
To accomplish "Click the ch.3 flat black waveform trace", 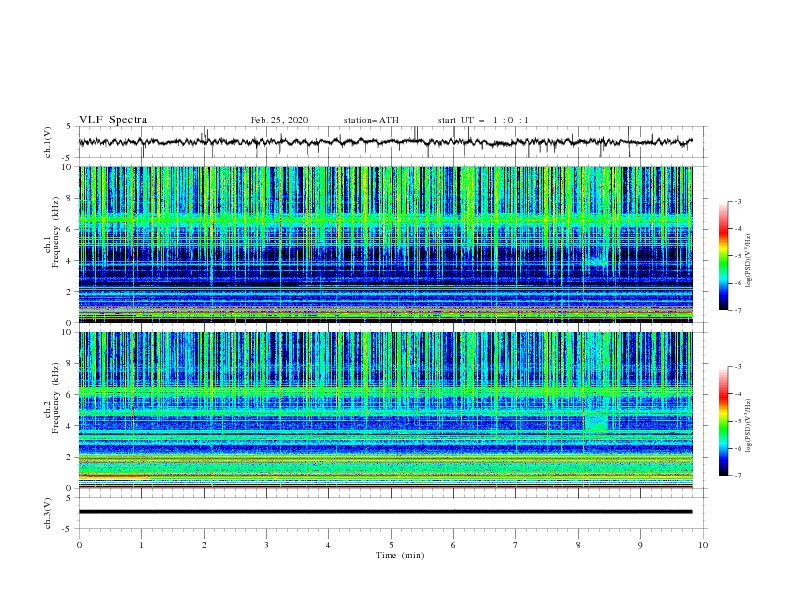I will pos(385,512).
